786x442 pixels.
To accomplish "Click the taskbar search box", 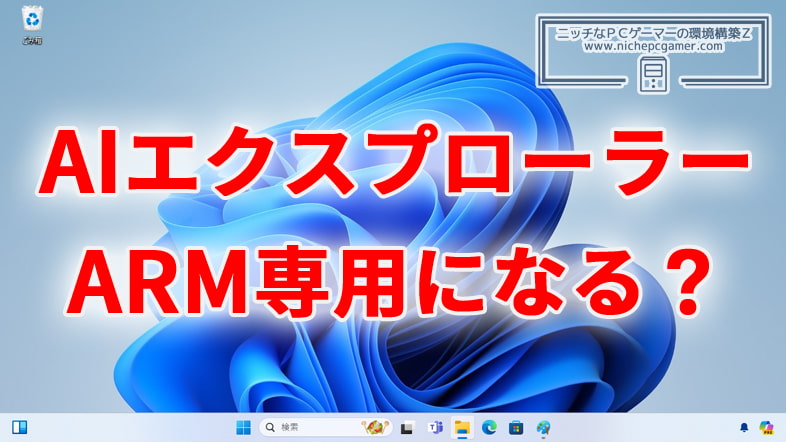I will tap(326, 427).
